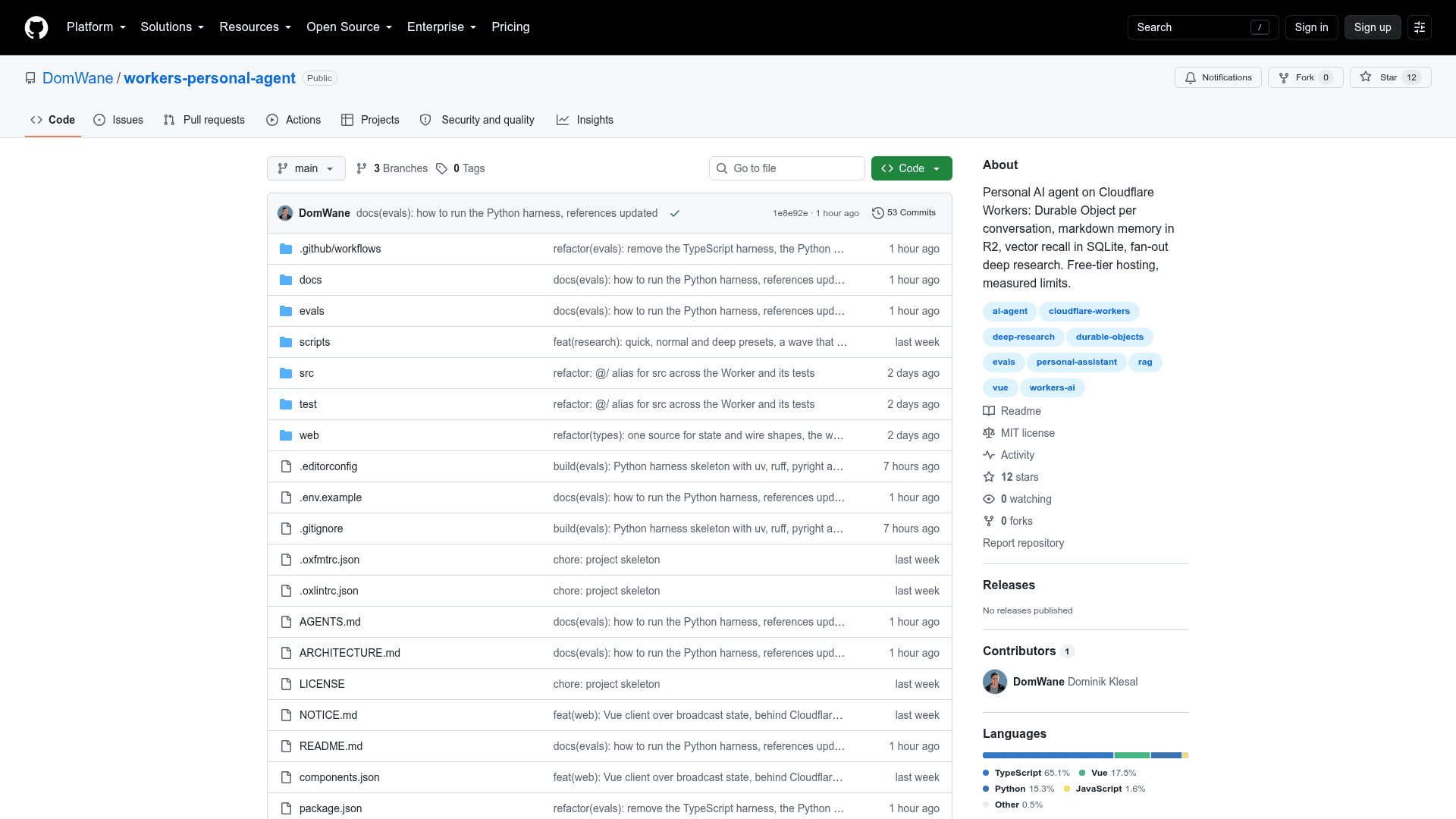Click the green Vue segment of language bar
The height and width of the screenshot is (819, 1456).
tap(1132, 755)
